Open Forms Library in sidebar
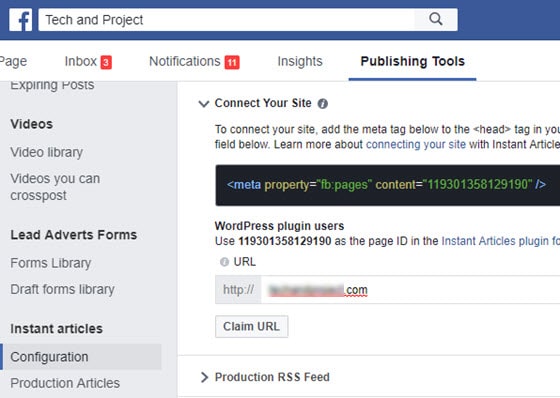The height and width of the screenshot is (398, 560). (x=50, y=263)
